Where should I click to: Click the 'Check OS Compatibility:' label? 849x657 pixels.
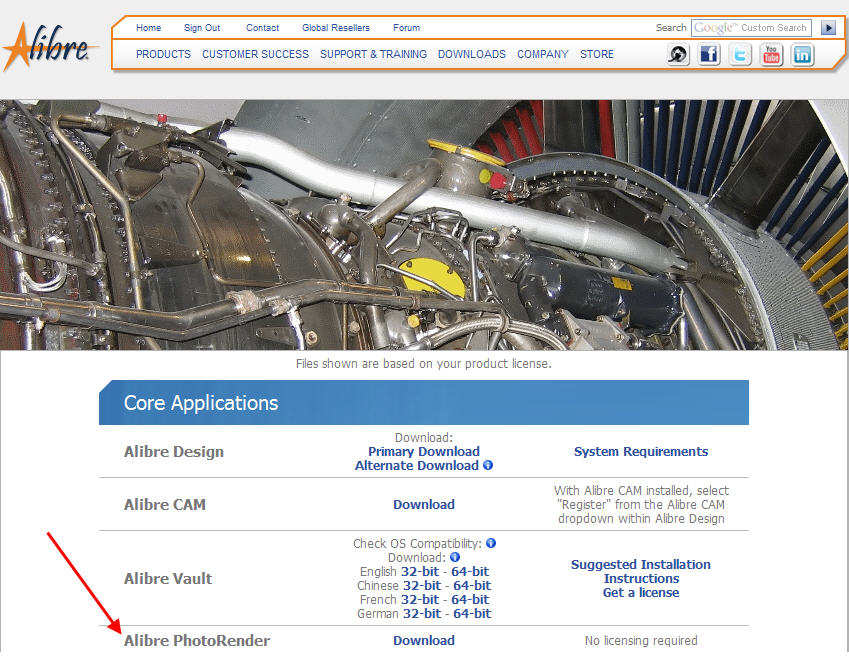click(x=417, y=543)
